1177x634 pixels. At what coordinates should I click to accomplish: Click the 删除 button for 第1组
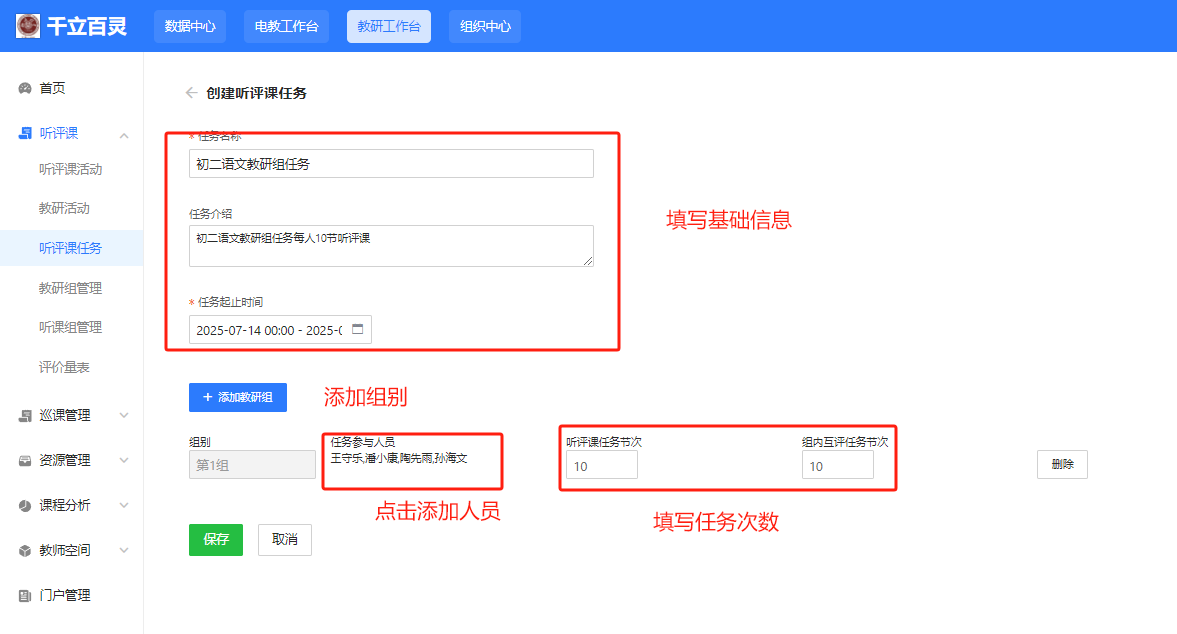tap(1062, 464)
